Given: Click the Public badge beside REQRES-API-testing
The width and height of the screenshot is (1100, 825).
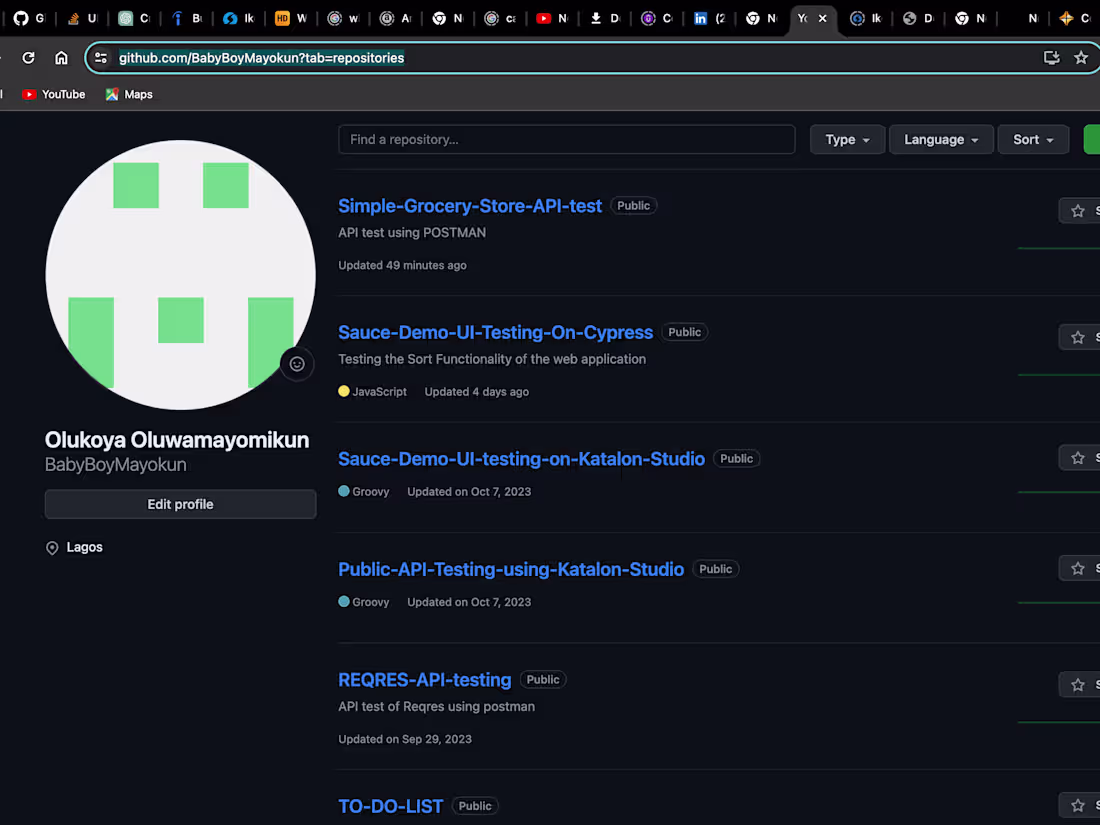Looking at the screenshot, I should pos(543,680).
